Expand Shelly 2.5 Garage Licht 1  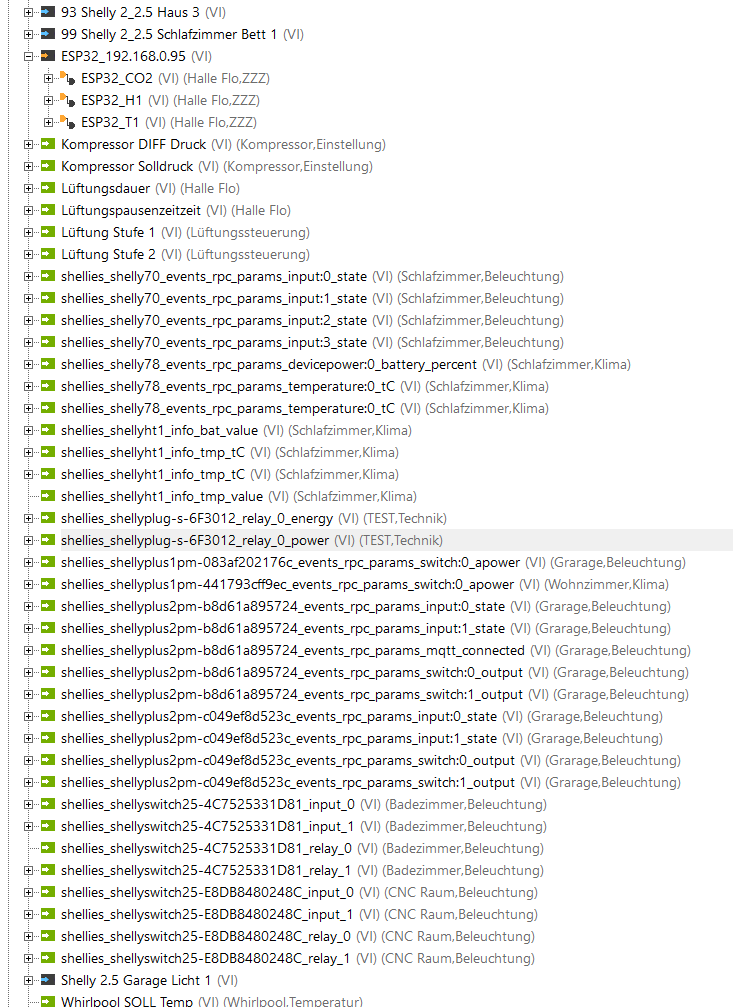point(28,980)
